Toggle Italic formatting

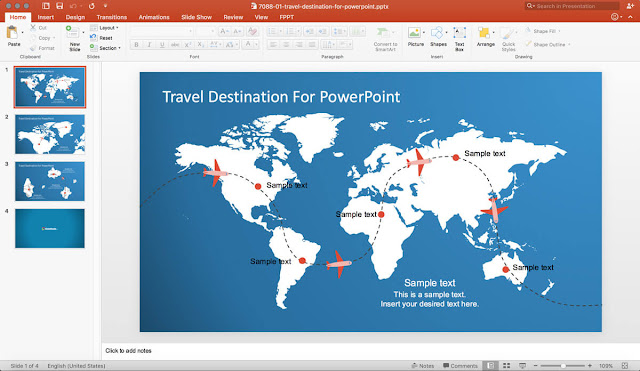point(149,44)
